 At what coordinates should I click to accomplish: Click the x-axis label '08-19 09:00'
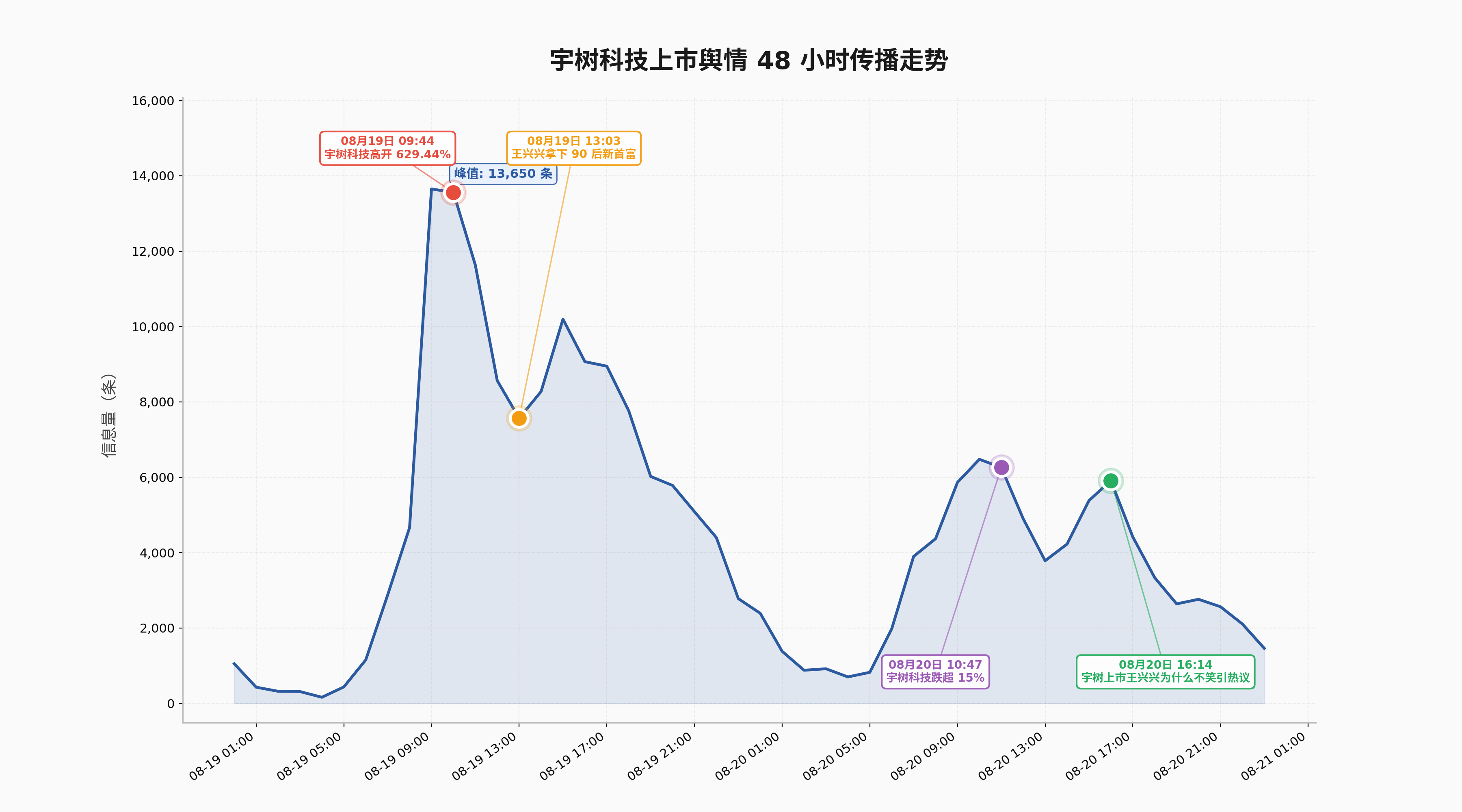(x=397, y=756)
